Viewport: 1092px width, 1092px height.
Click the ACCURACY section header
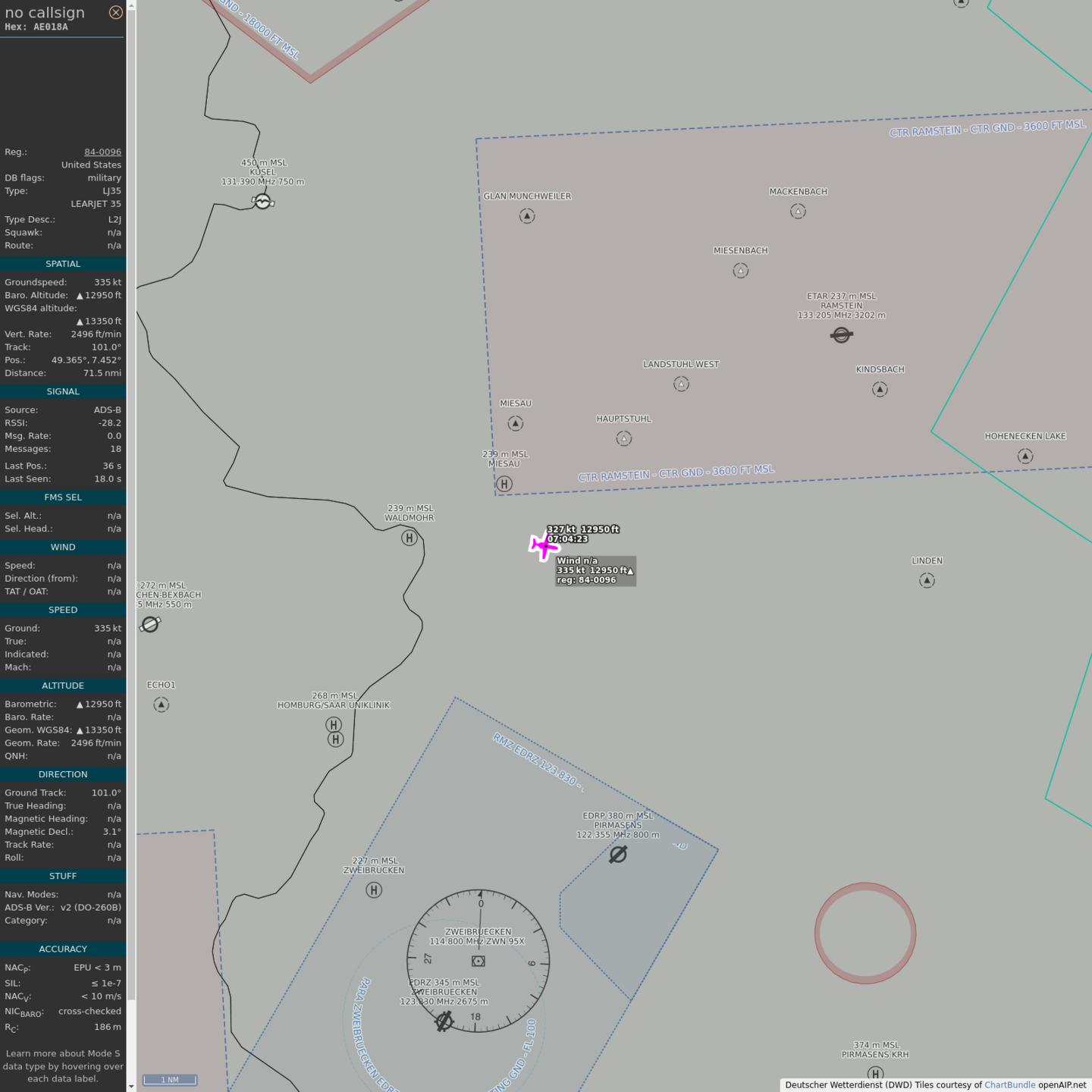tap(63, 949)
